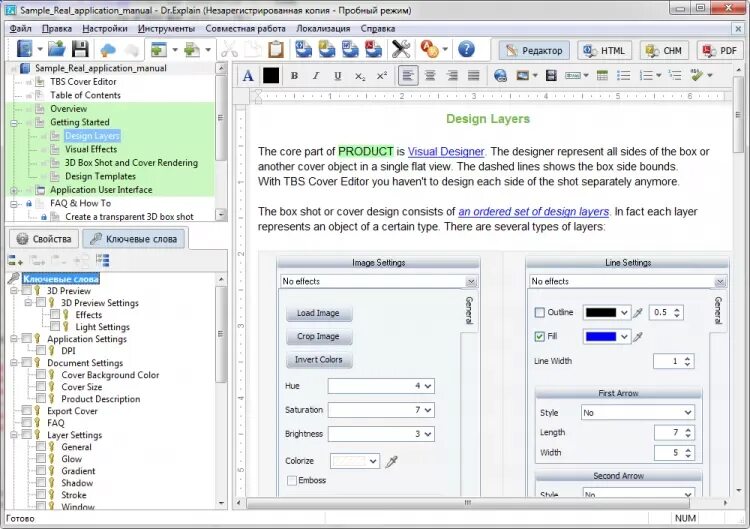Viewport: 750px width, 529px height.
Task: Preview output with the HTML button
Action: [x=605, y=50]
